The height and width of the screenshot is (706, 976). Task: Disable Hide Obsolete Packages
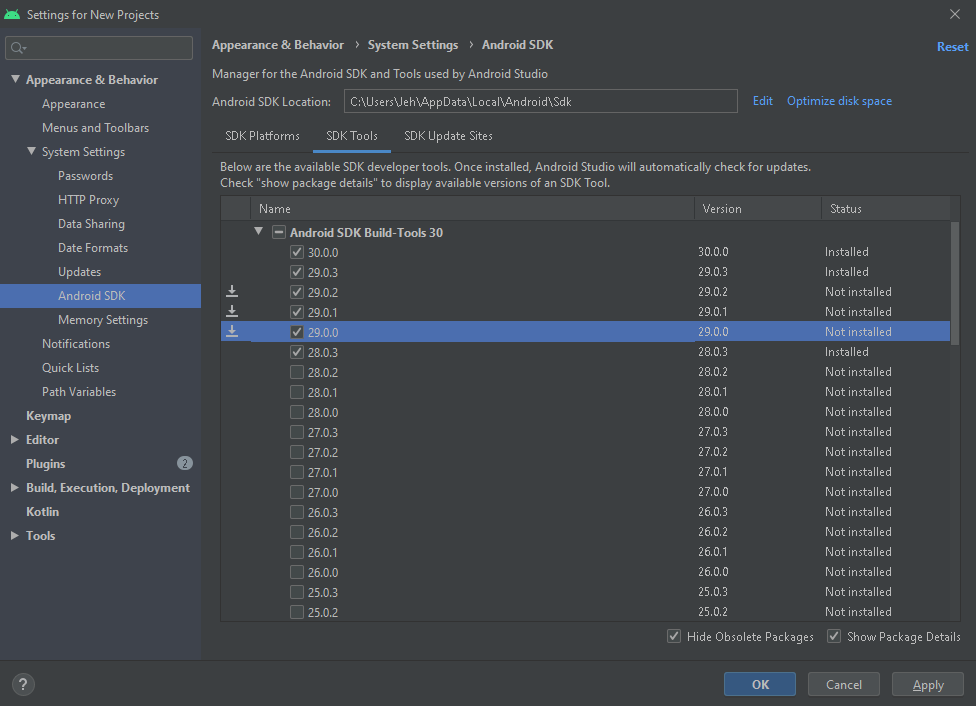tap(673, 636)
